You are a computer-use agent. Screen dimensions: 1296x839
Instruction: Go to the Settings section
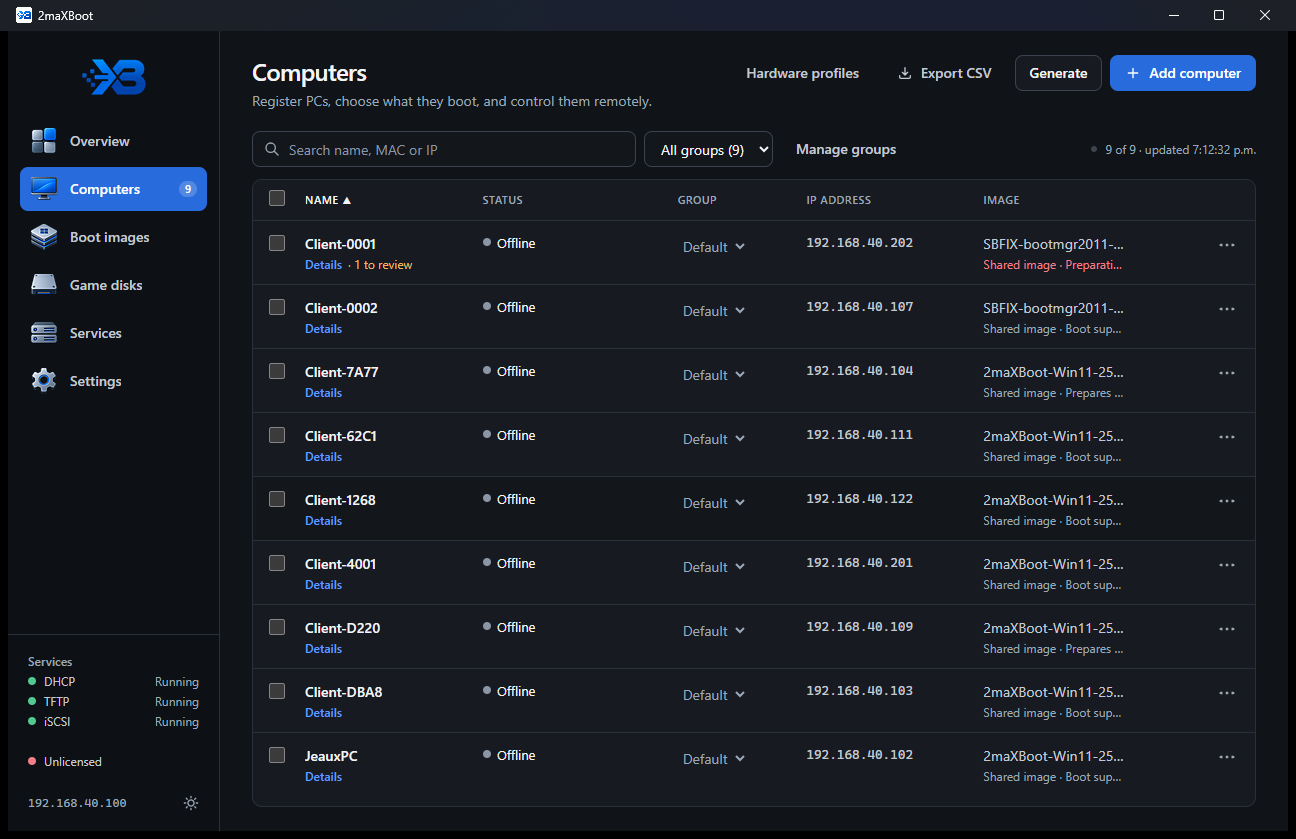point(113,381)
